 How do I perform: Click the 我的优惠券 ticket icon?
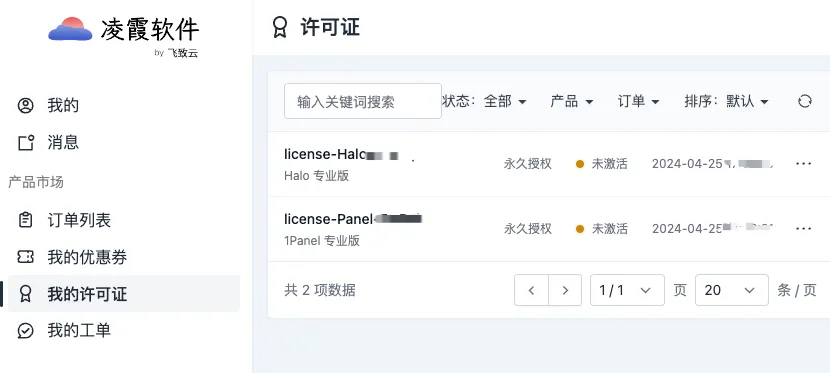point(25,257)
